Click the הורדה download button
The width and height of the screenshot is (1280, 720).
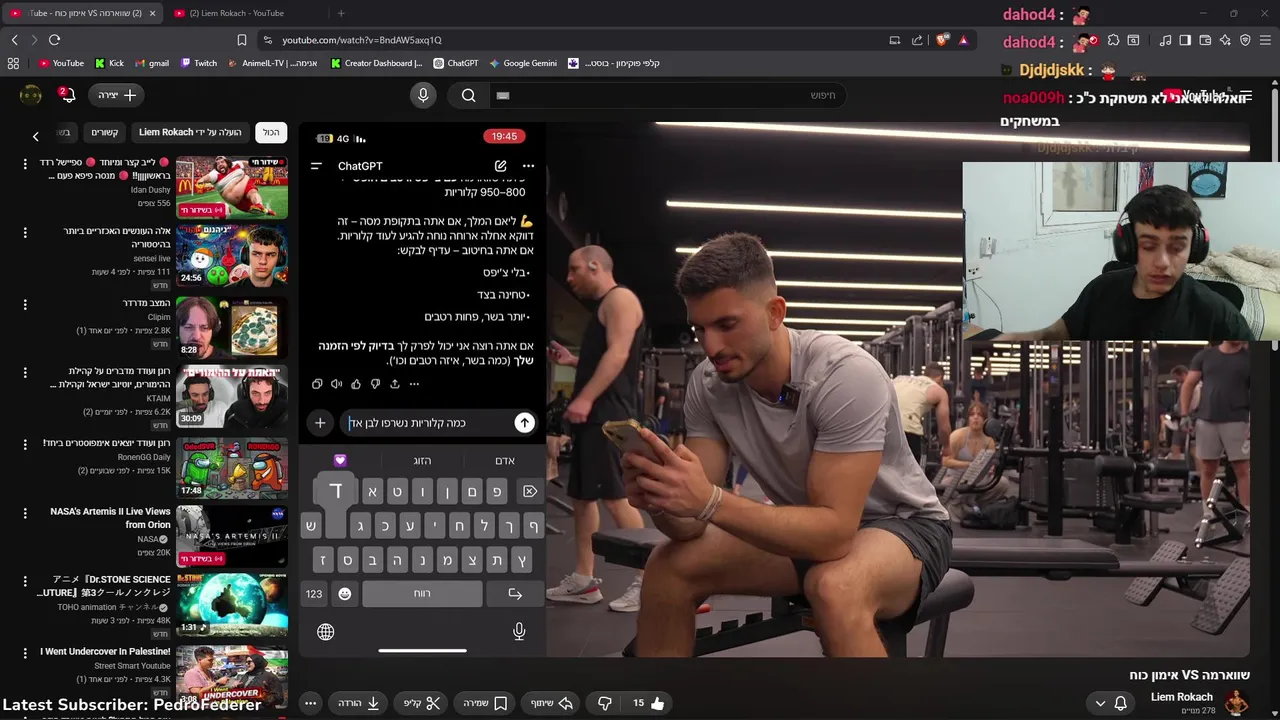pyautogui.click(x=359, y=703)
